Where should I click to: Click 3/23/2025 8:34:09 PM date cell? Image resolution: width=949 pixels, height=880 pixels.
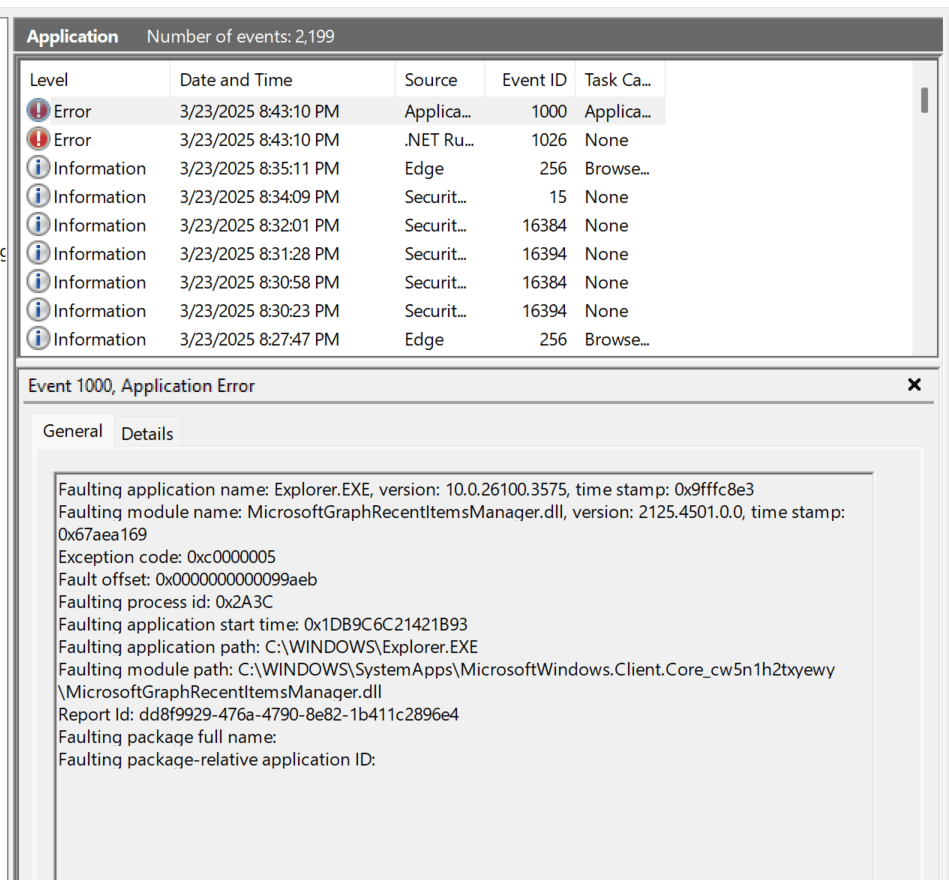259,197
